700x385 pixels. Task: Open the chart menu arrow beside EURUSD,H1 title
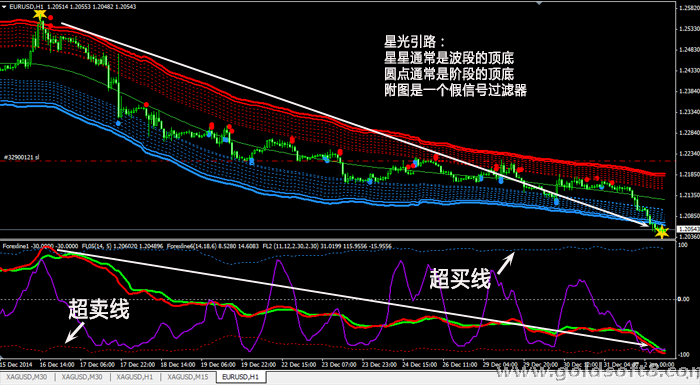click(x=4, y=7)
